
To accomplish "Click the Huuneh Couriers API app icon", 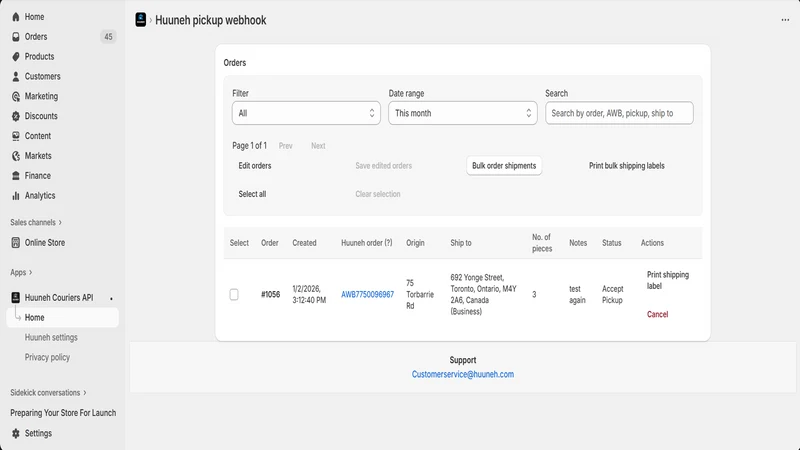I will (16, 297).
